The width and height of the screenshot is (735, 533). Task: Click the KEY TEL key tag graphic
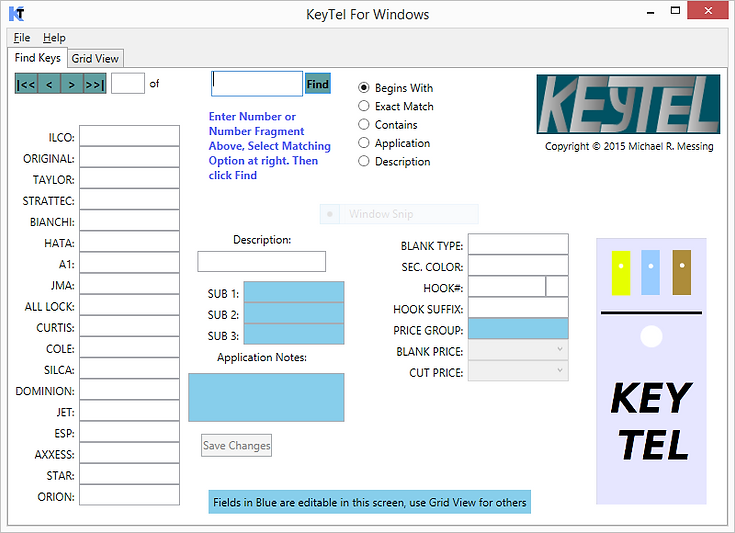tap(651, 371)
